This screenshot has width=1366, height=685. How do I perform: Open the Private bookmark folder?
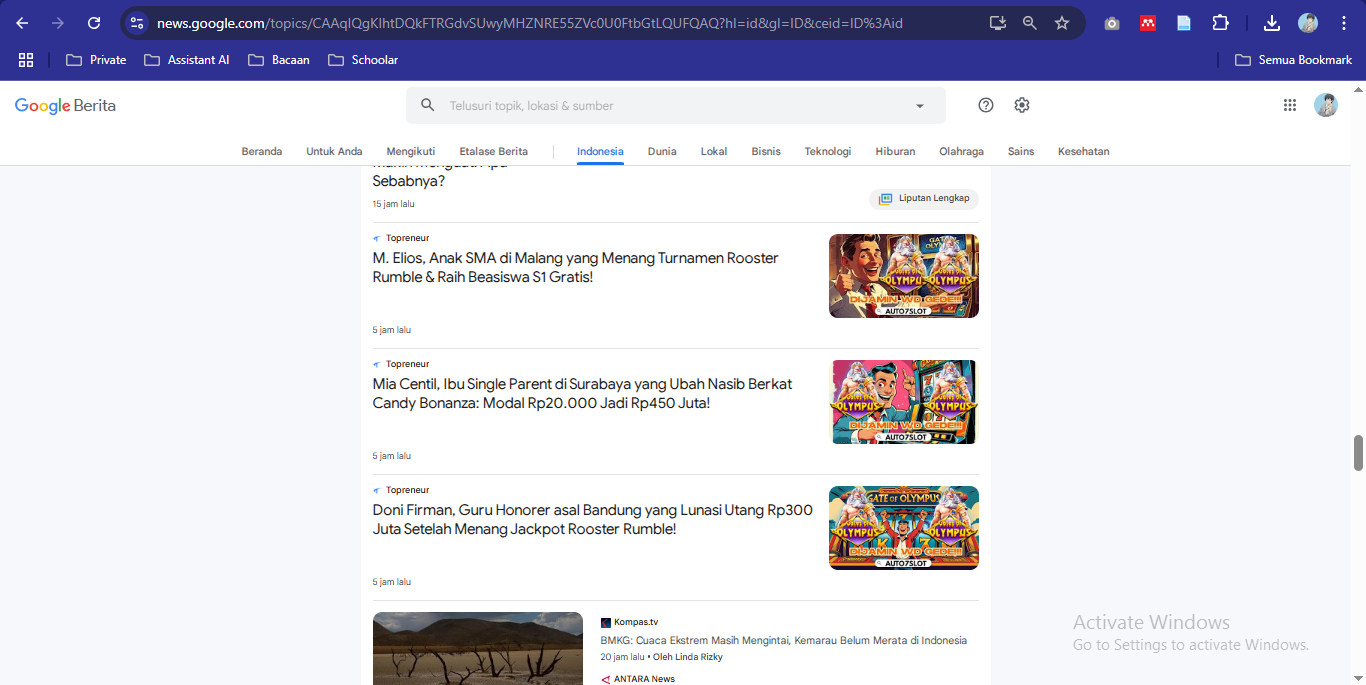[x=96, y=60]
